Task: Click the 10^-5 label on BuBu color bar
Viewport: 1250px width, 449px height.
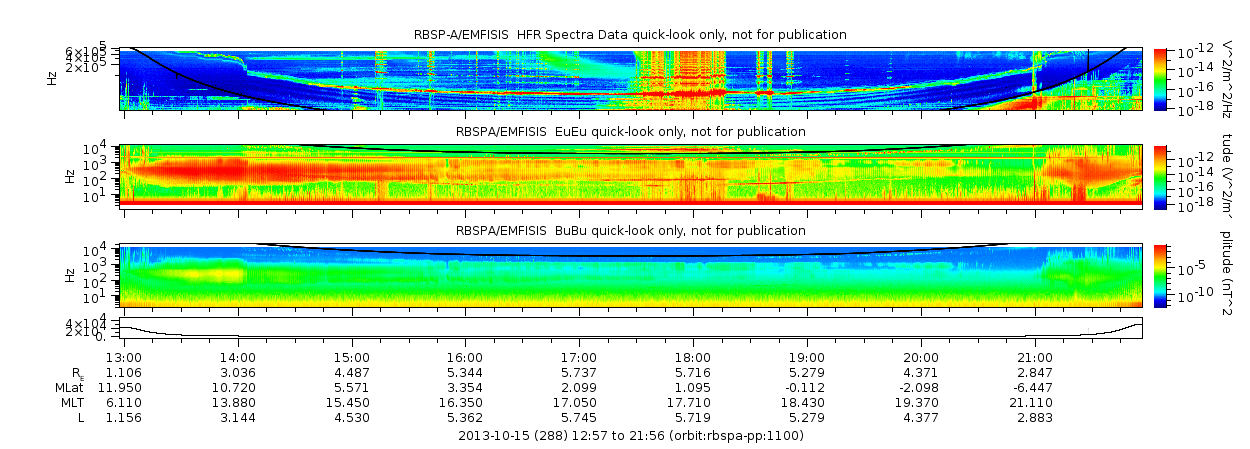Action: click(1189, 267)
